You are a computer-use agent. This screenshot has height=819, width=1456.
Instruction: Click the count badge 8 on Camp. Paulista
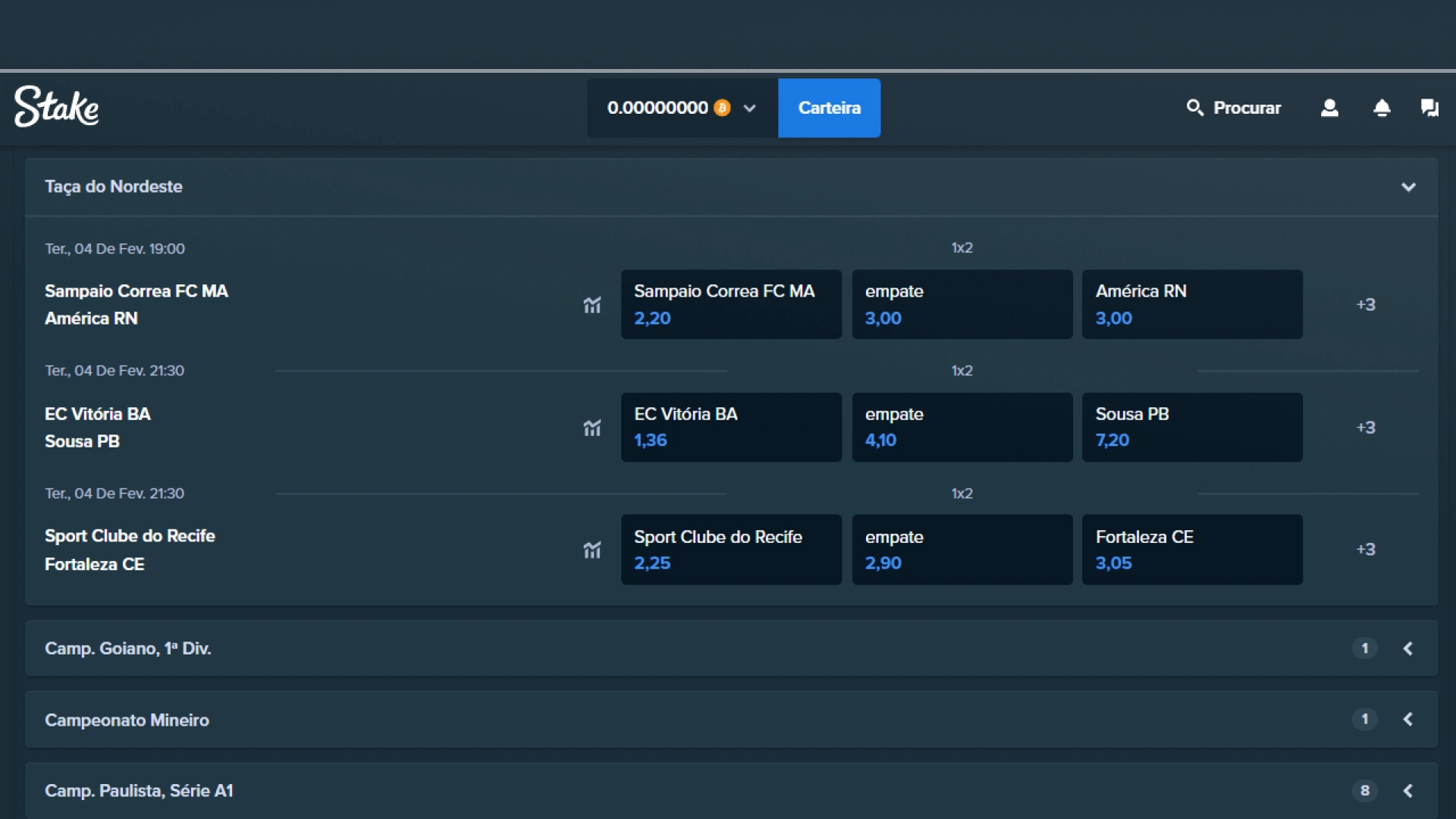(x=1365, y=790)
